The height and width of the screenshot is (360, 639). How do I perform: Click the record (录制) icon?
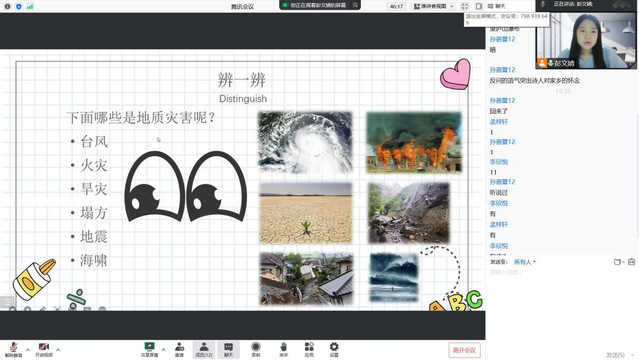pos(256,350)
